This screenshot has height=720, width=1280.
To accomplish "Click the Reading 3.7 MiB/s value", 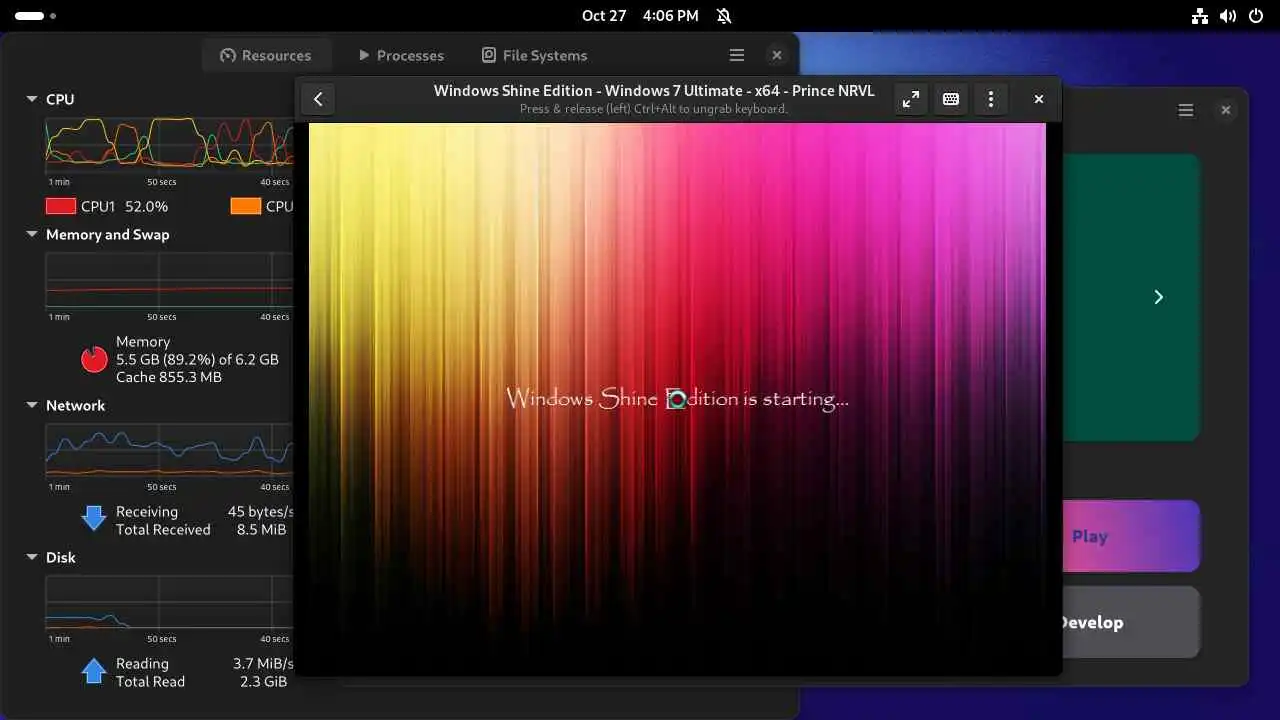I will [x=263, y=664].
